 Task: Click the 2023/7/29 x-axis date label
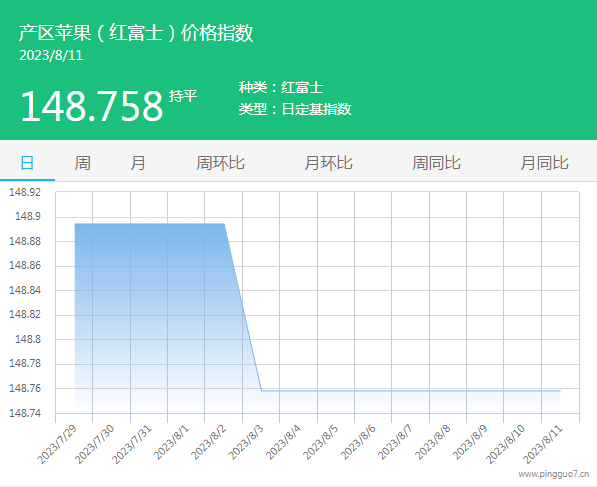pos(58,444)
